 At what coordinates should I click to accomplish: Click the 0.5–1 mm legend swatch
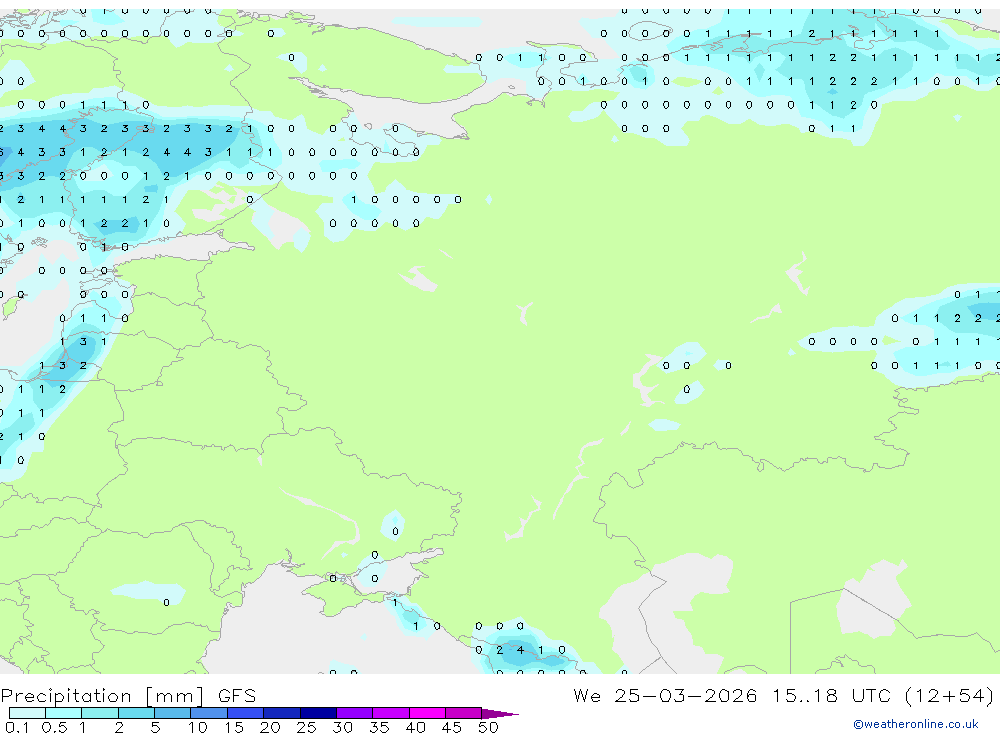(64, 713)
